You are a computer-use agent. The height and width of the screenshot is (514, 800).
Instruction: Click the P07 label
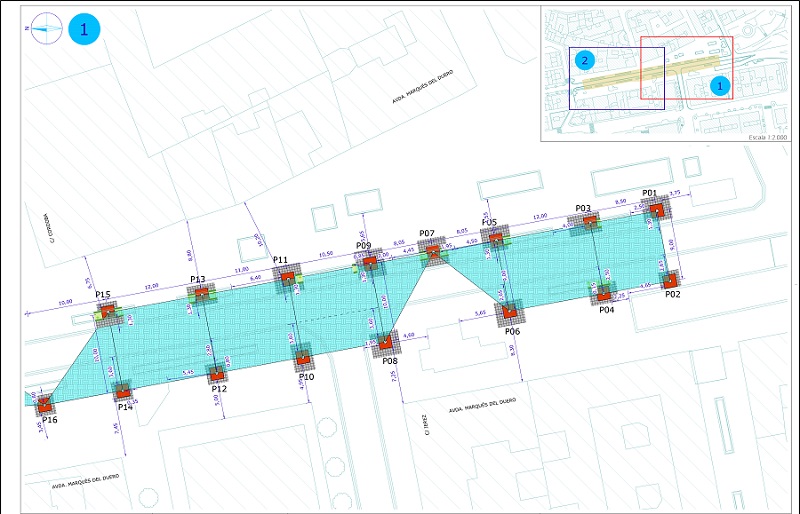pos(427,233)
